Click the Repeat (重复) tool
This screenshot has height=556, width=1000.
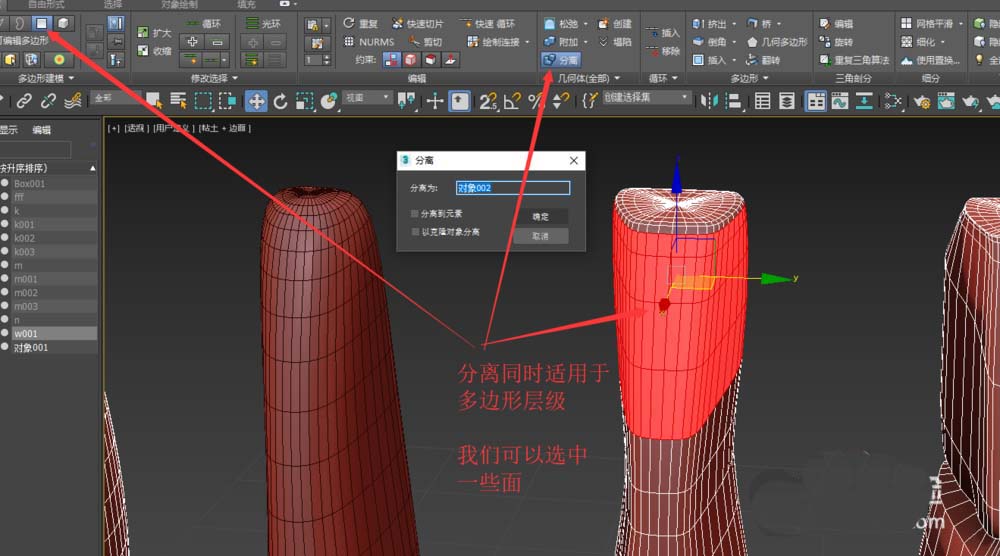pos(360,24)
